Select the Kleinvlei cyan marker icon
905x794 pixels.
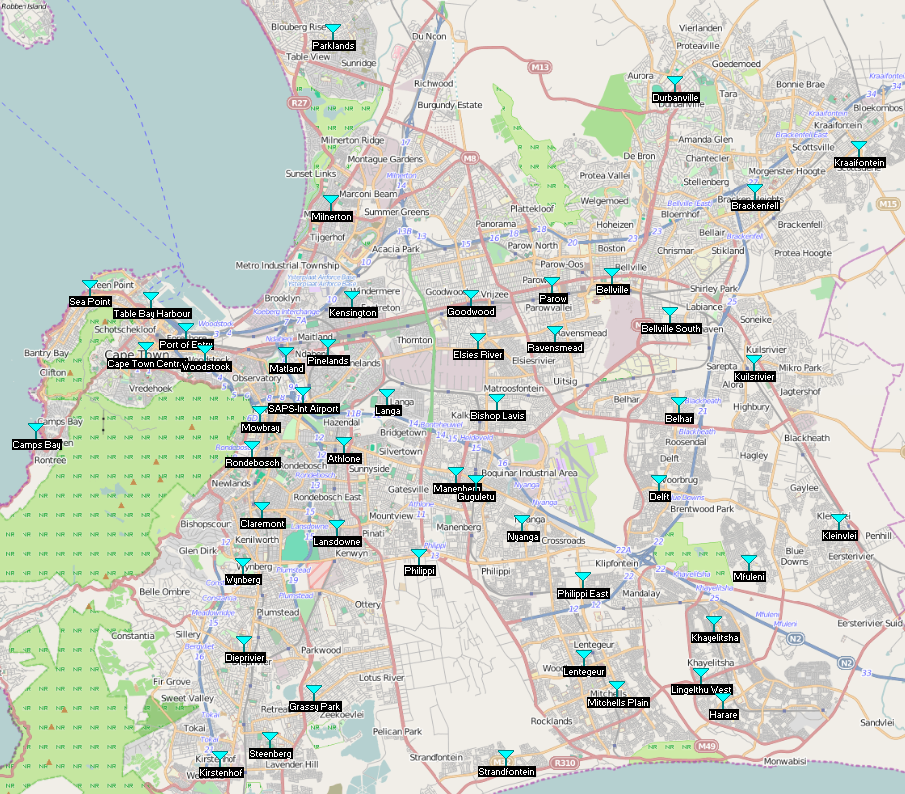coord(839,521)
